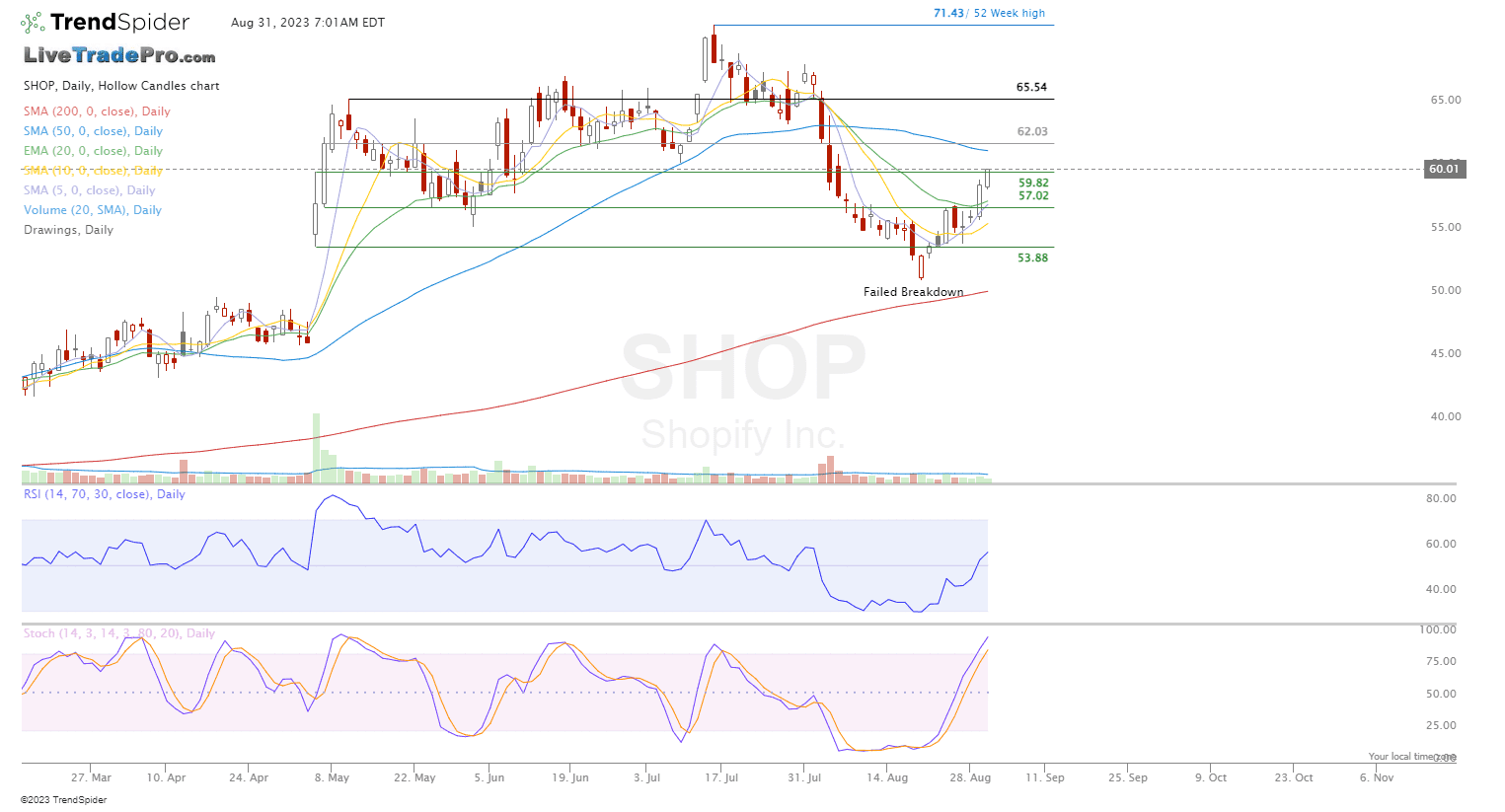
Task: Click the Failed Breakdown annotation
Action: [x=913, y=292]
